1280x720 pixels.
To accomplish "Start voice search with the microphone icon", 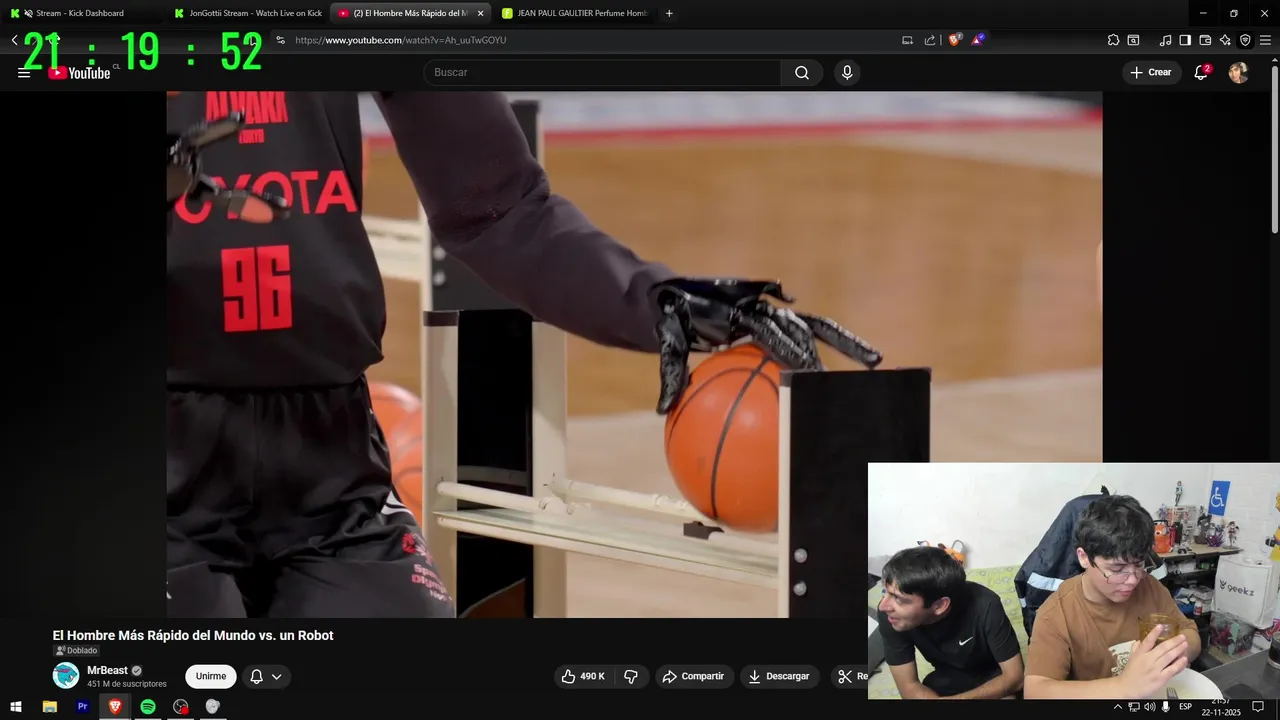I will click(x=847, y=72).
